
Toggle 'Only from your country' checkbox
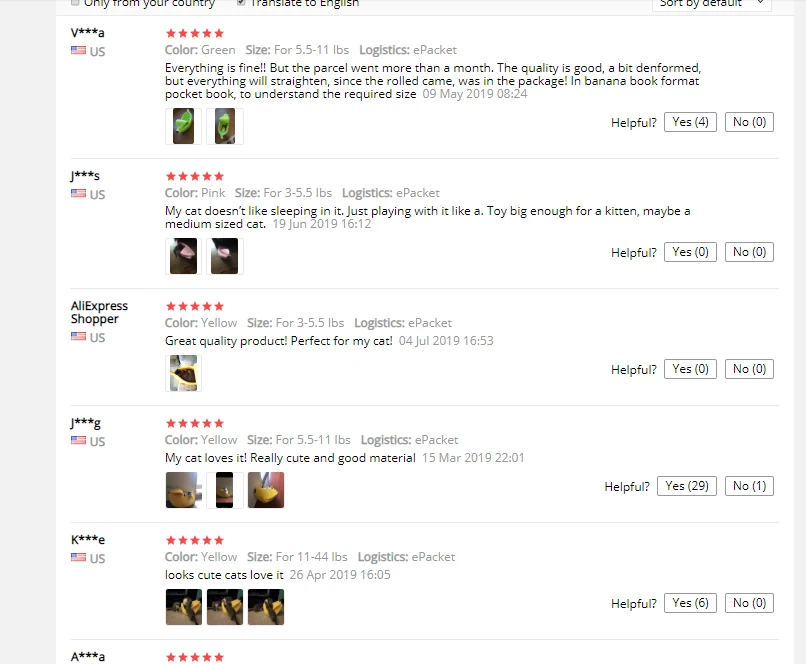75,3
